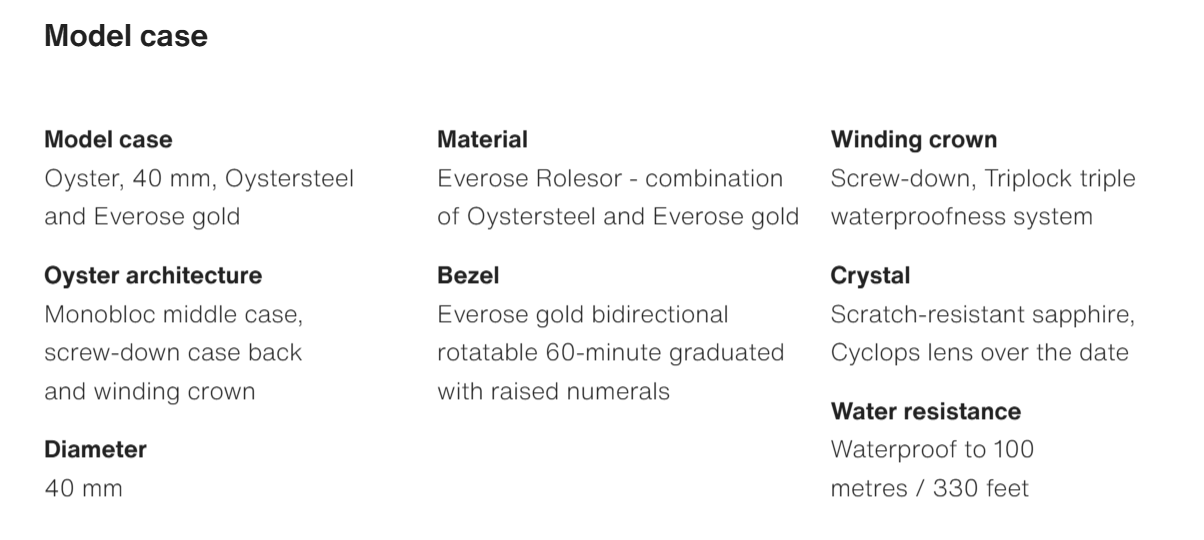Viewport: 1204px width, 540px height.
Task: Click the '40 mm' diameter value
Action: tap(83, 489)
